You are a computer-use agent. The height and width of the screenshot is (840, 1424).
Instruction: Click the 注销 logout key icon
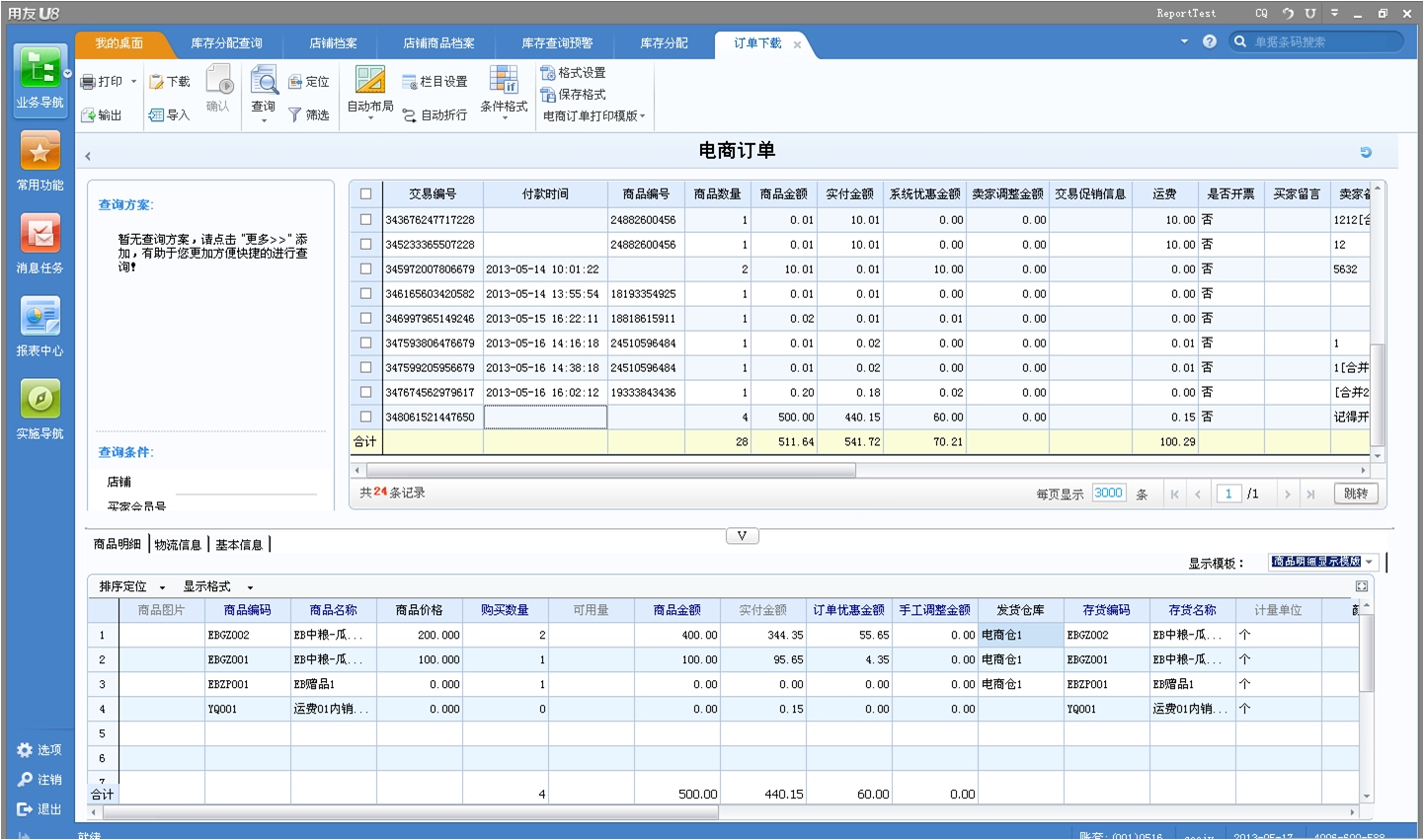click(x=25, y=780)
